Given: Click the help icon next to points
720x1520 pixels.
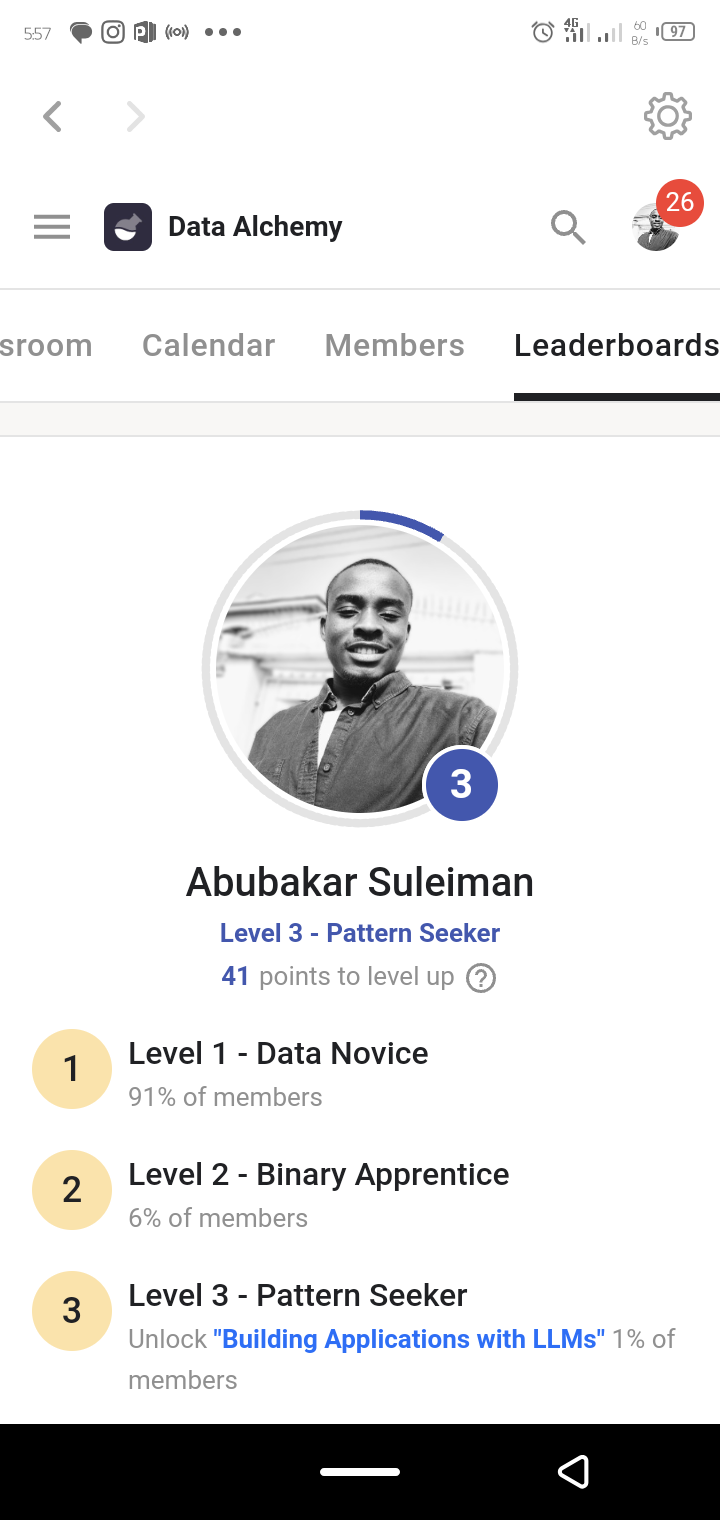Looking at the screenshot, I should click(x=481, y=977).
